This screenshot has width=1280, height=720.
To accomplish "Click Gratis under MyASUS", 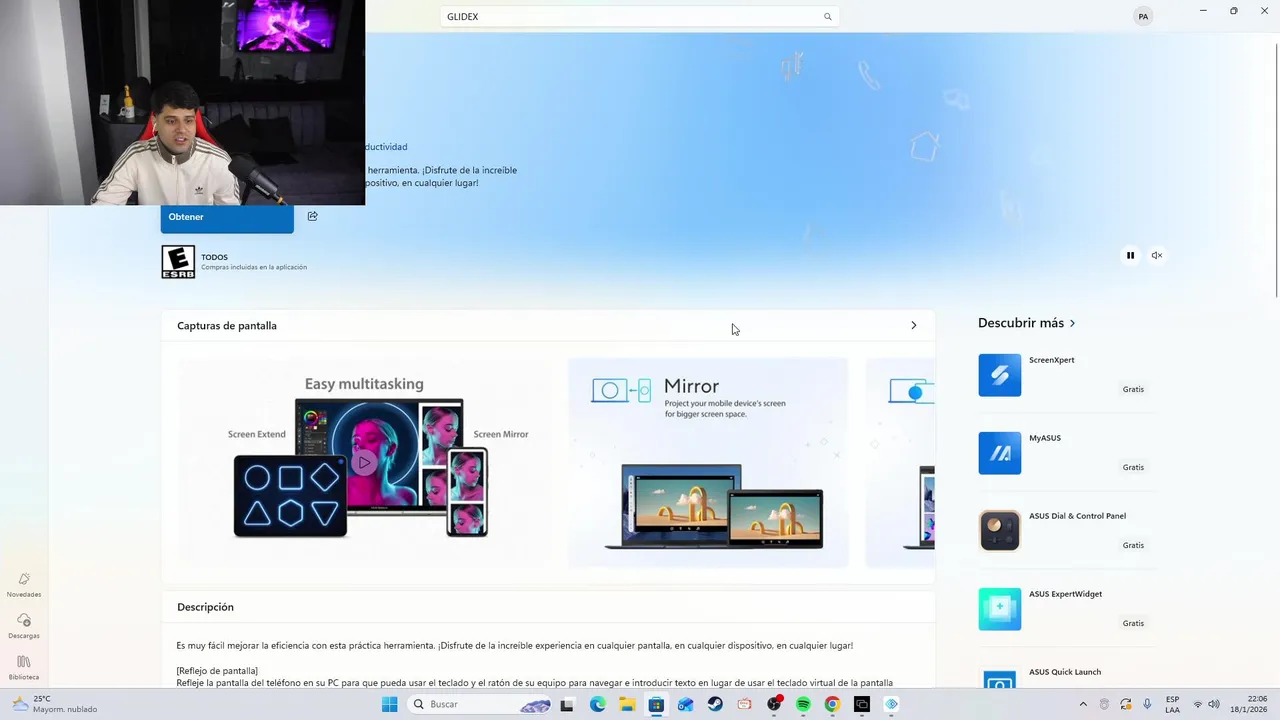I will [1133, 467].
